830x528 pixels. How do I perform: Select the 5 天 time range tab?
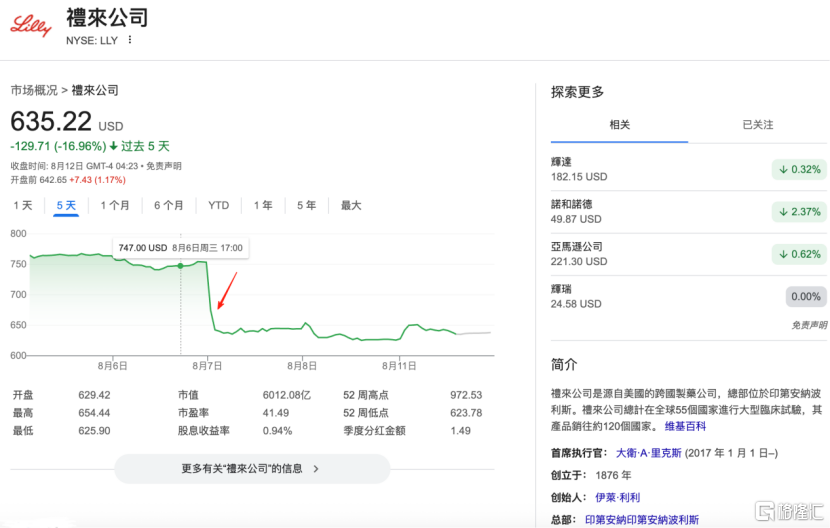pos(66,205)
